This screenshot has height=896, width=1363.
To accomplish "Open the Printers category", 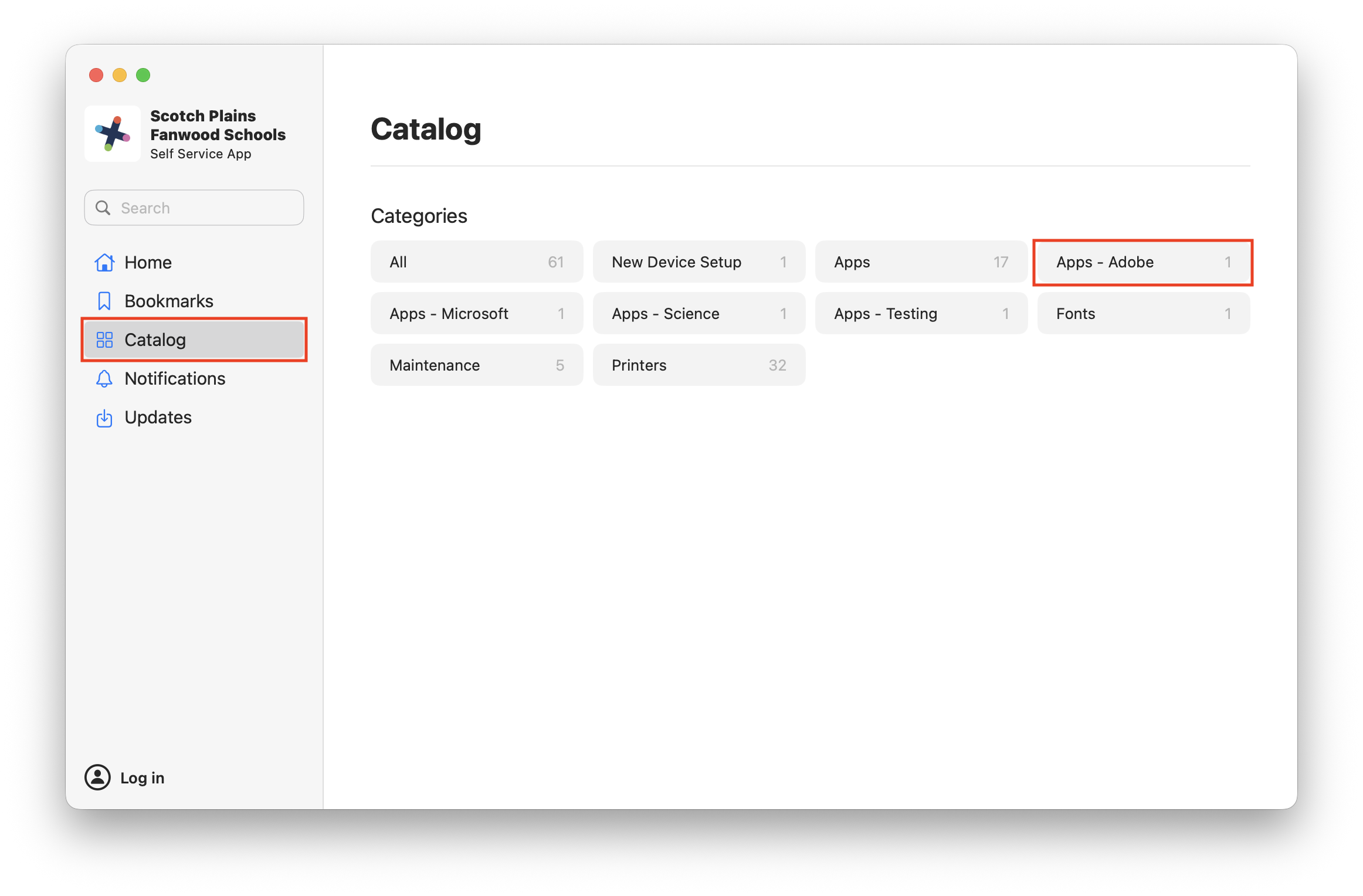I will point(699,365).
